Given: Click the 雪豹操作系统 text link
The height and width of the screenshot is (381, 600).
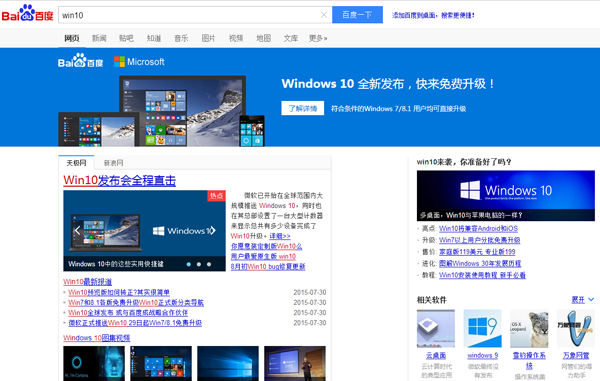Looking at the screenshot, I should coord(529,360).
